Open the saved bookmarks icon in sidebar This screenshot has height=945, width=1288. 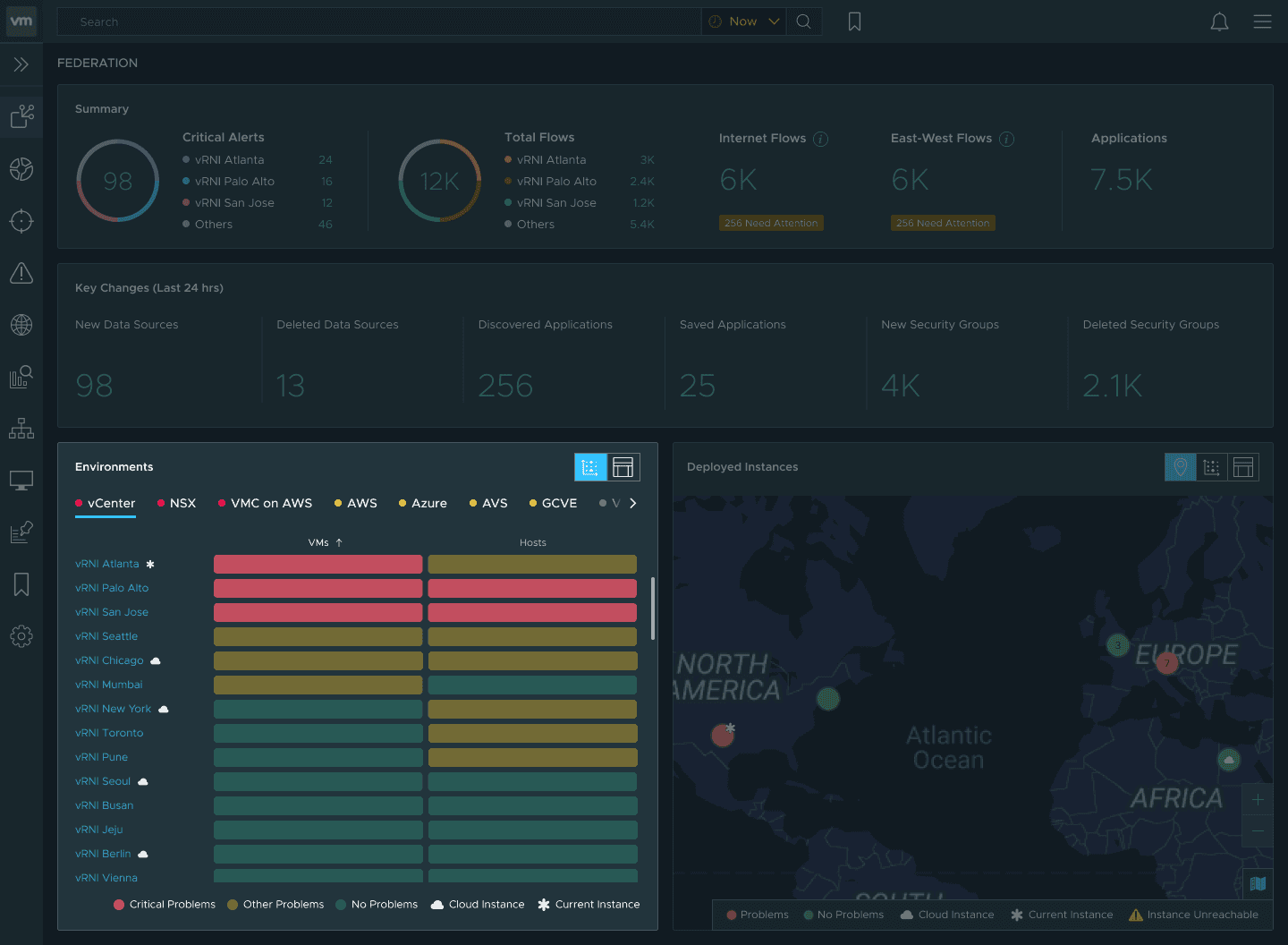21,584
